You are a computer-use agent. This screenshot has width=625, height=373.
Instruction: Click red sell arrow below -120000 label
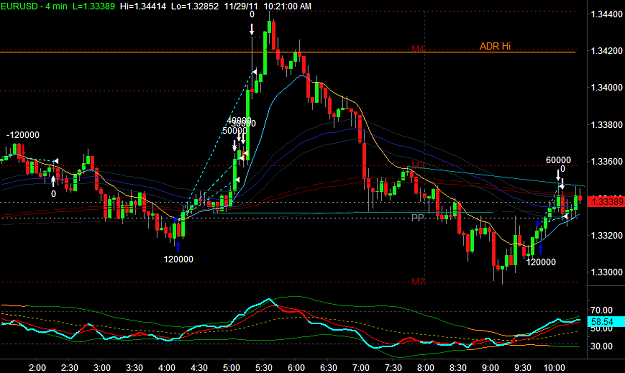pyautogui.click(x=24, y=150)
